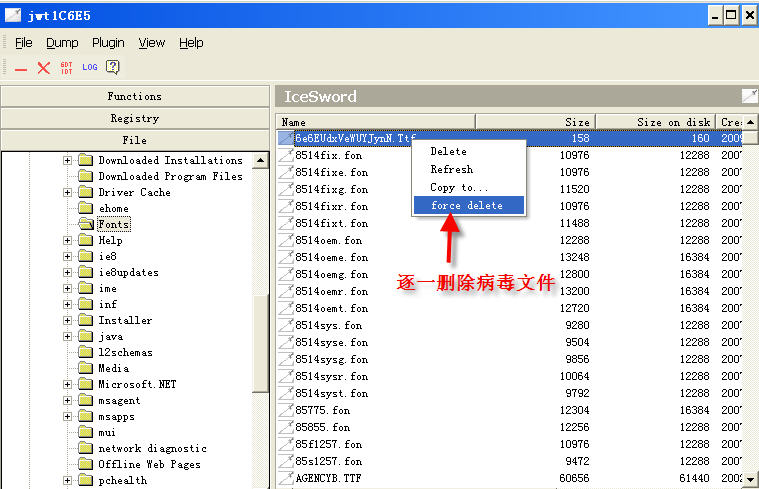Expand the pchealth folder node

[67, 480]
